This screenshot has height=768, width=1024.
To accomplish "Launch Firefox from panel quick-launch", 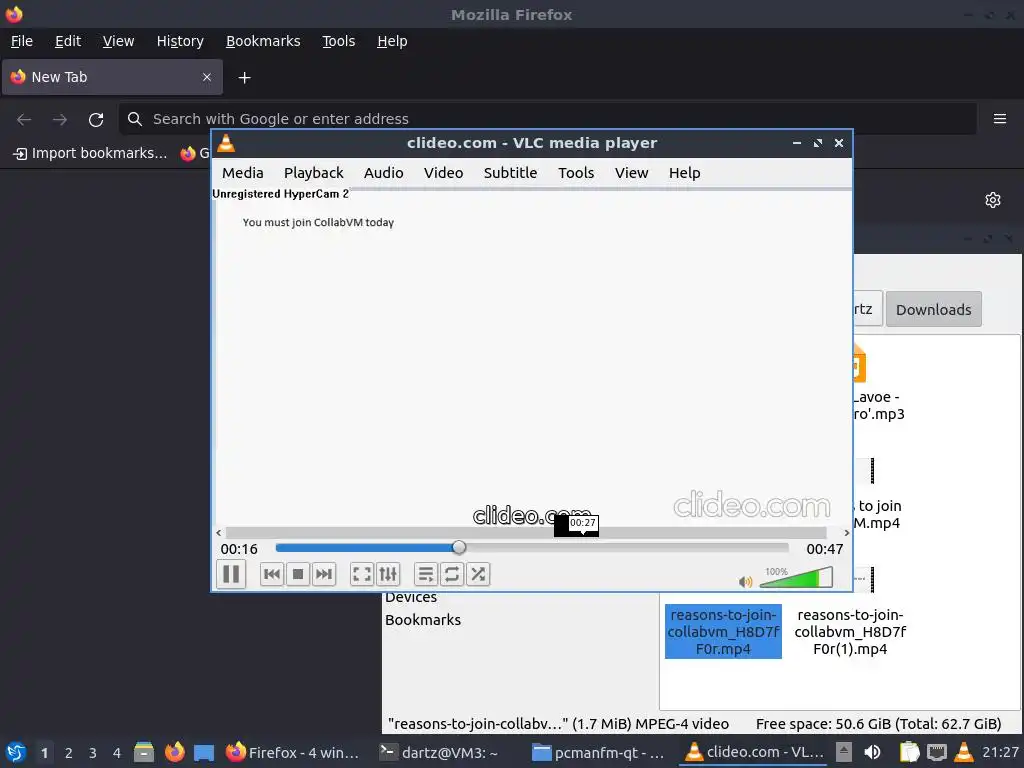I will click(174, 752).
